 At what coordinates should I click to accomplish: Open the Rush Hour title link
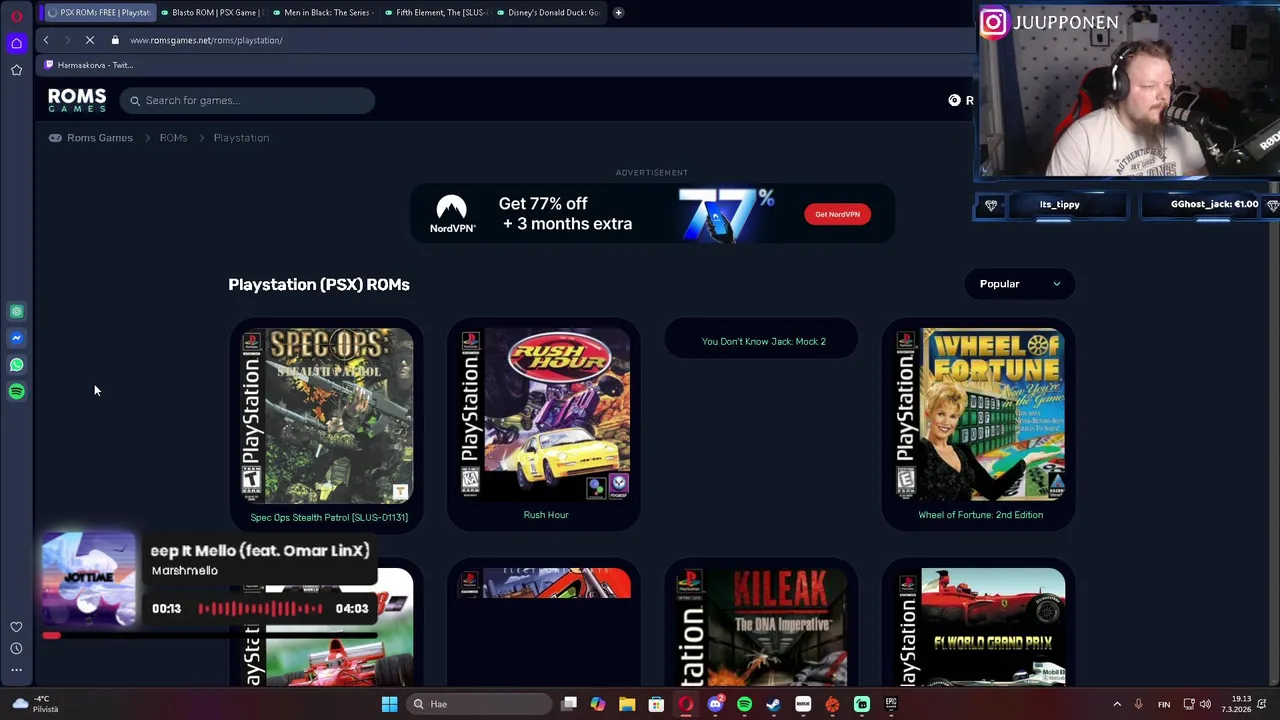coord(546,515)
